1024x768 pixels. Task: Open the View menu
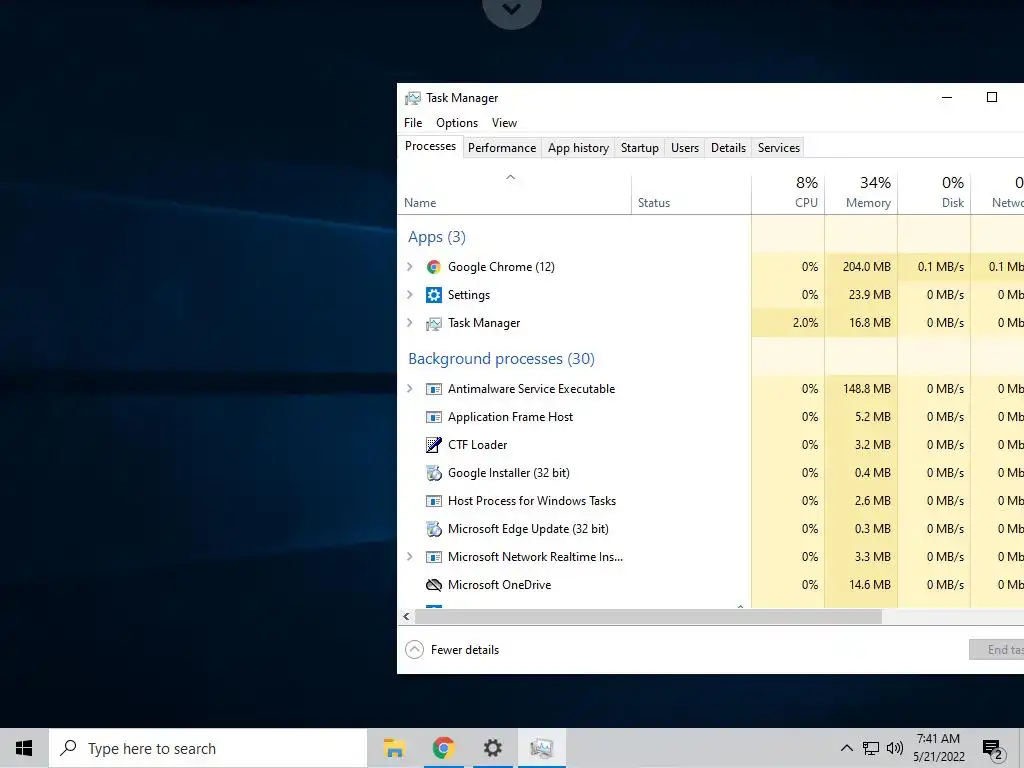coord(504,123)
